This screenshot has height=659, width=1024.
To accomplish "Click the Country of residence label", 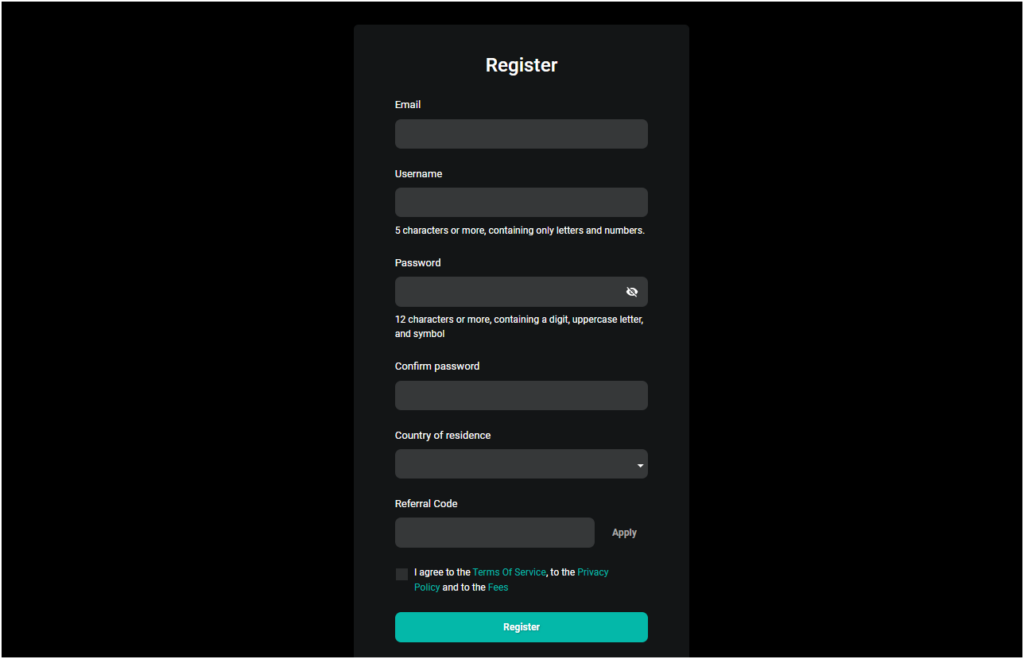I will (x=442, y=436).
